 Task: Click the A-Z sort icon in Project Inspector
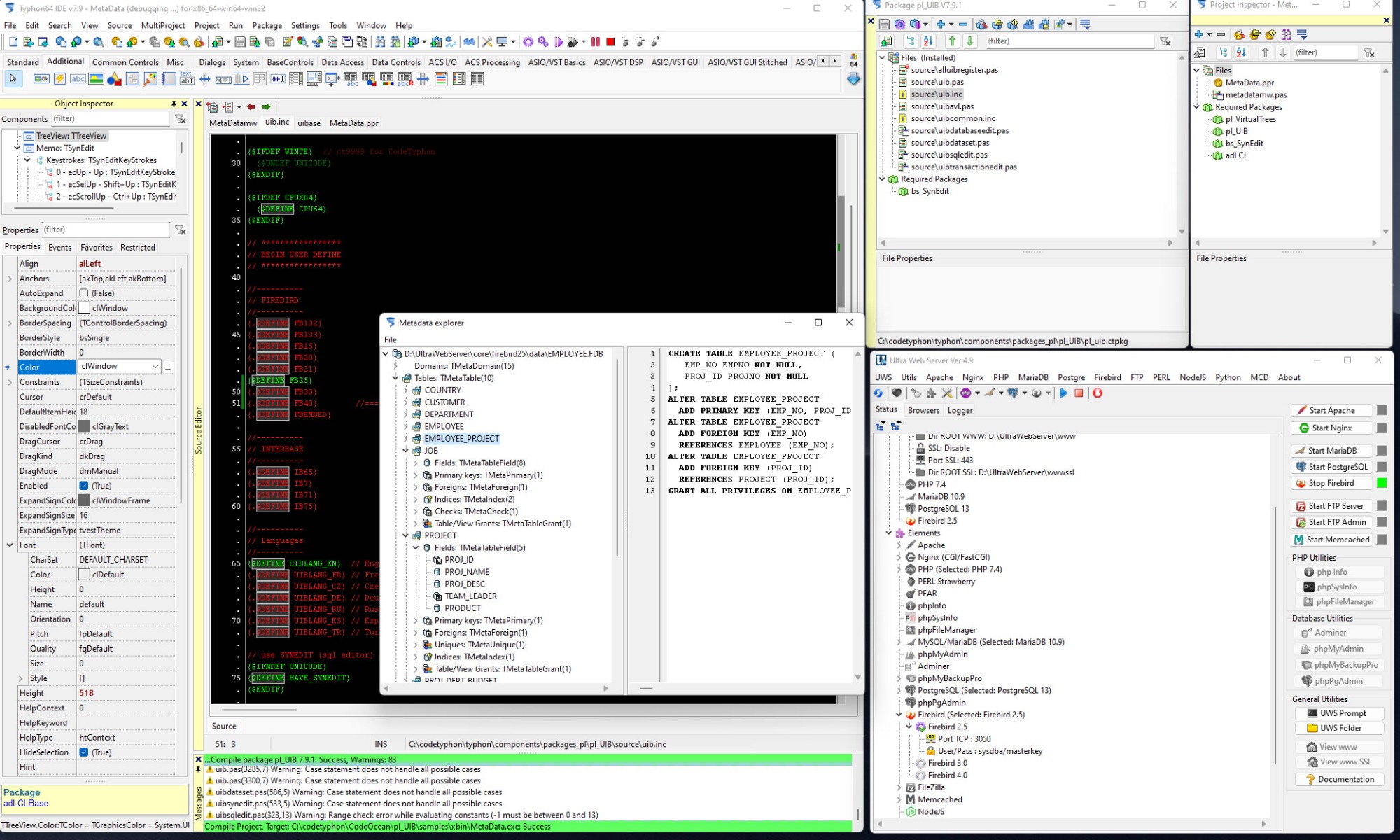pos(1241,52)
